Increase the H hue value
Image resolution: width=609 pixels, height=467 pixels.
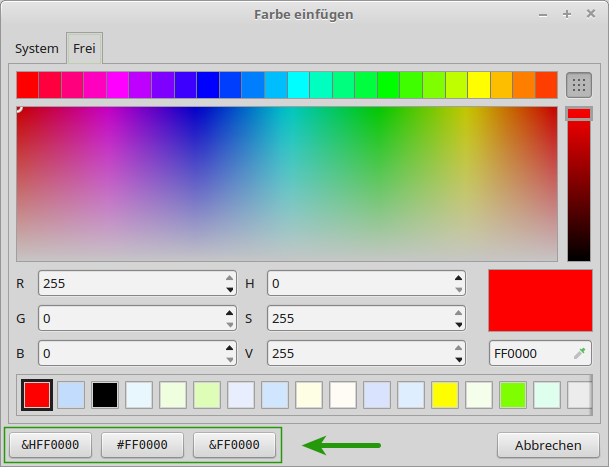coord(459,279)
